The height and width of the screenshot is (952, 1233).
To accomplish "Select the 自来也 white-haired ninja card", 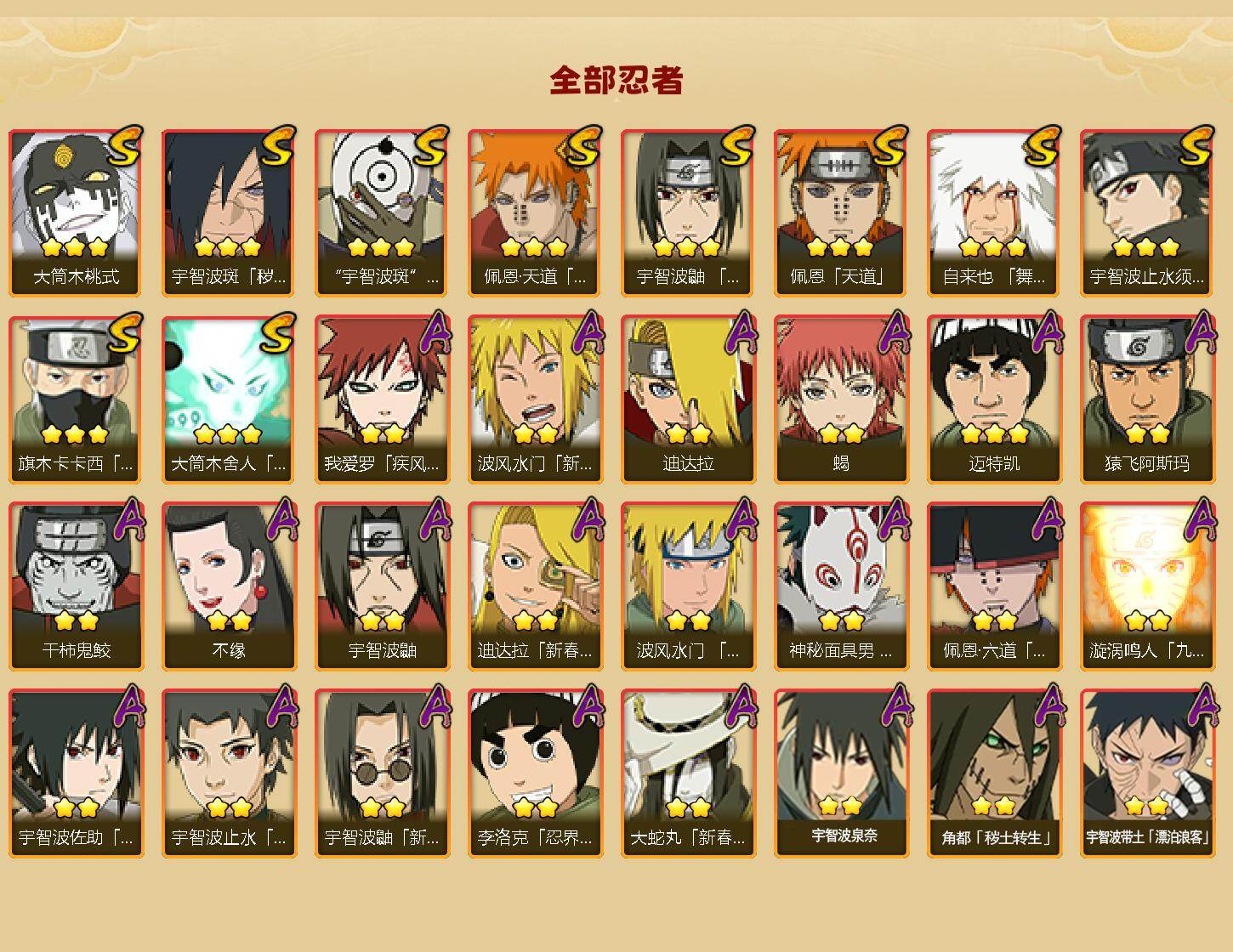I will 994,212.
